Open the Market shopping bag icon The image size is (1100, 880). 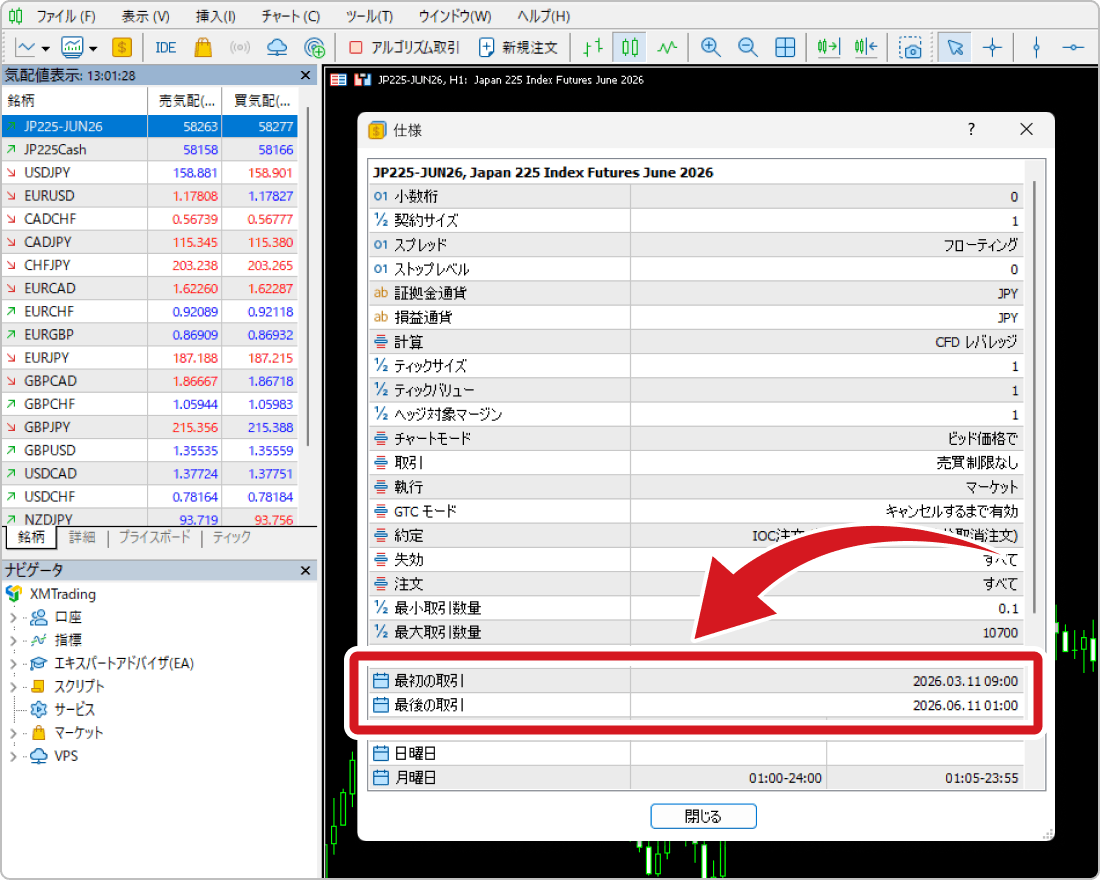click(x=203, y=47)
